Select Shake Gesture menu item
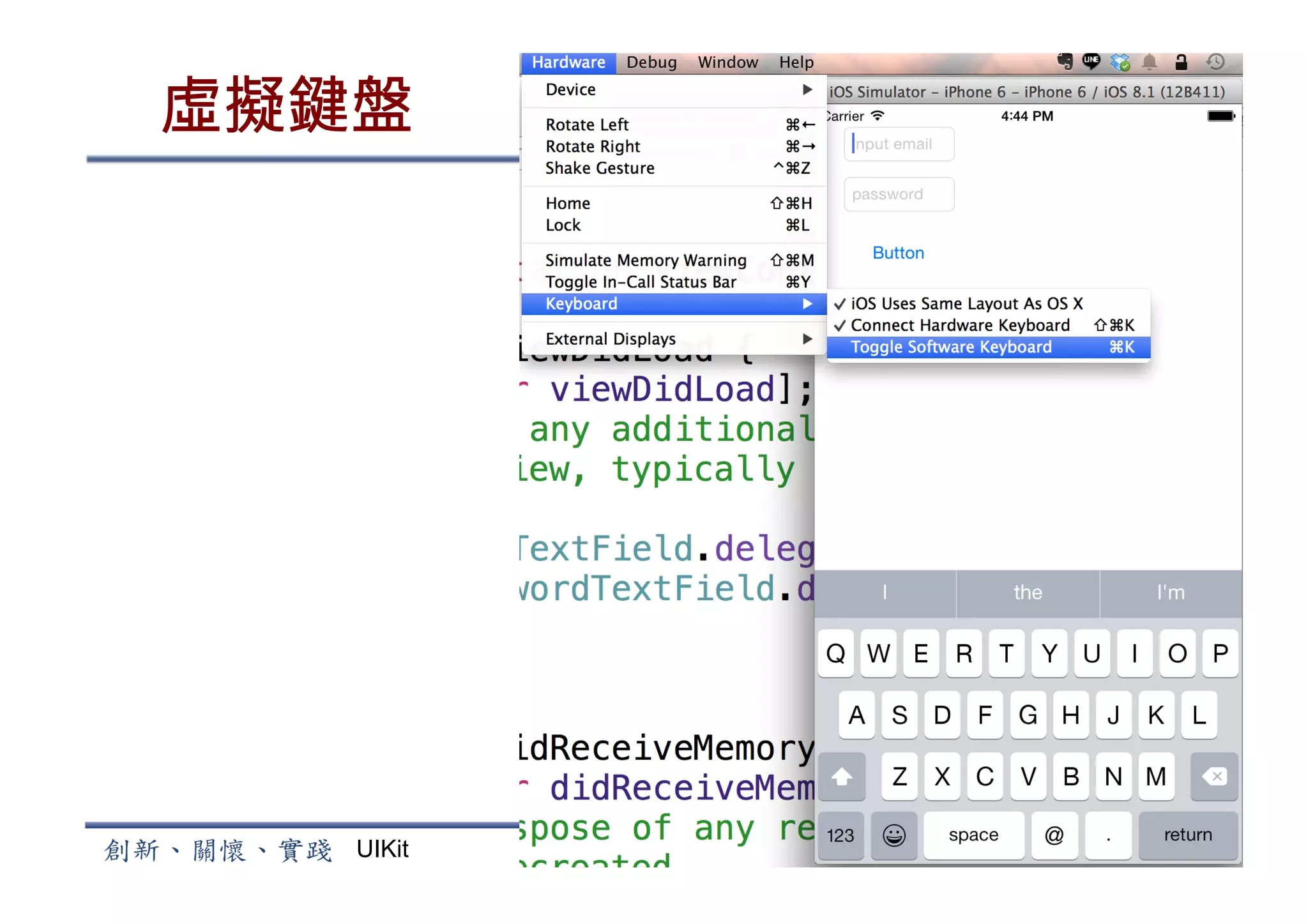This screenshot has height=924, width=1308. 674,168
